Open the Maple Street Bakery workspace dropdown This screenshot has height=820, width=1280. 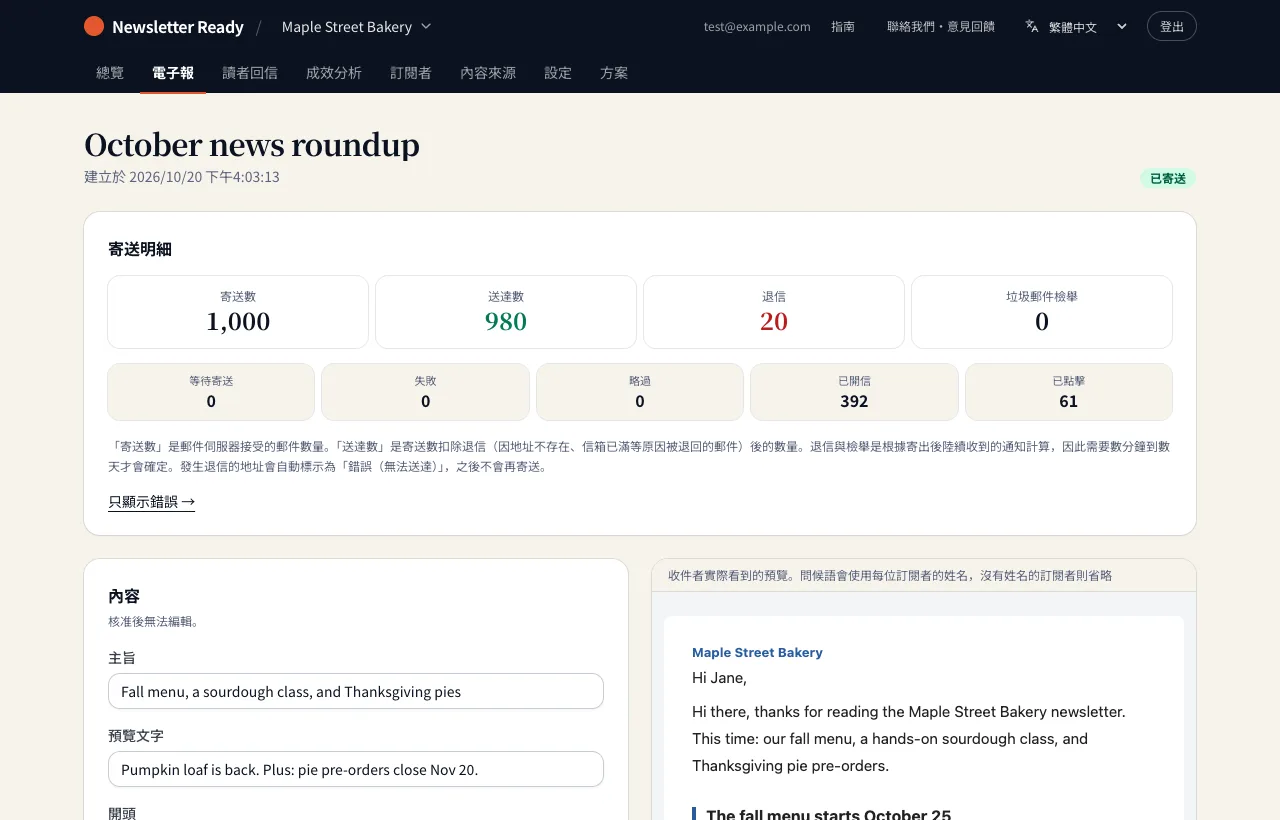pos(356,26)
